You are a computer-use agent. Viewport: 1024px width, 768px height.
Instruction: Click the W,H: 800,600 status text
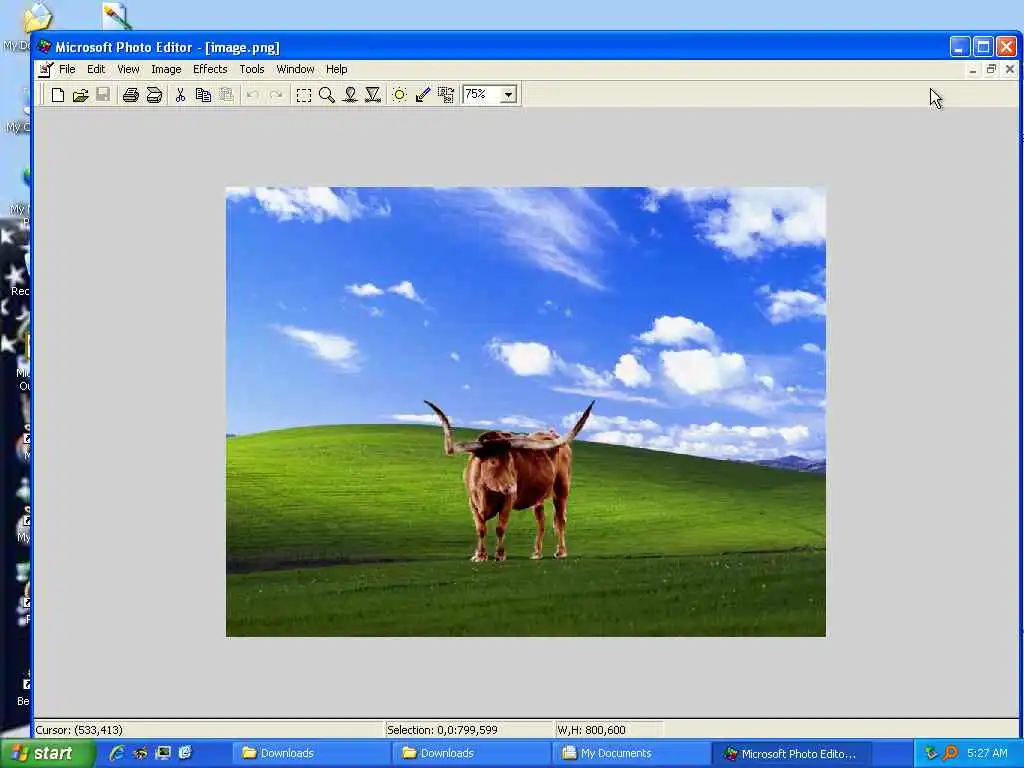pos(591,730)
